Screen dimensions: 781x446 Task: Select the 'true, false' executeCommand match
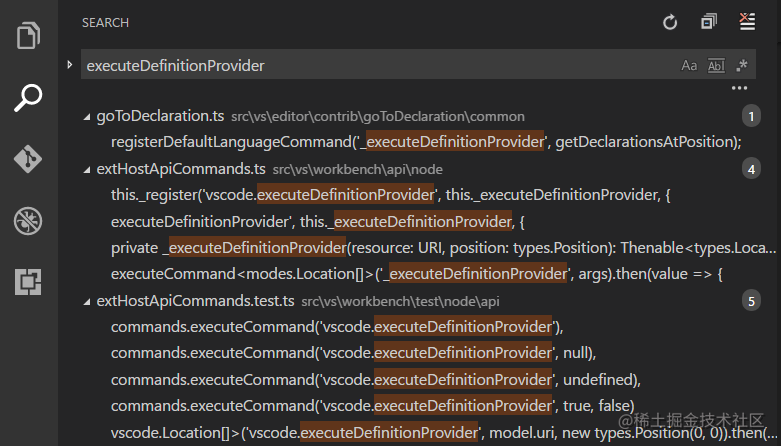[372, 405]
